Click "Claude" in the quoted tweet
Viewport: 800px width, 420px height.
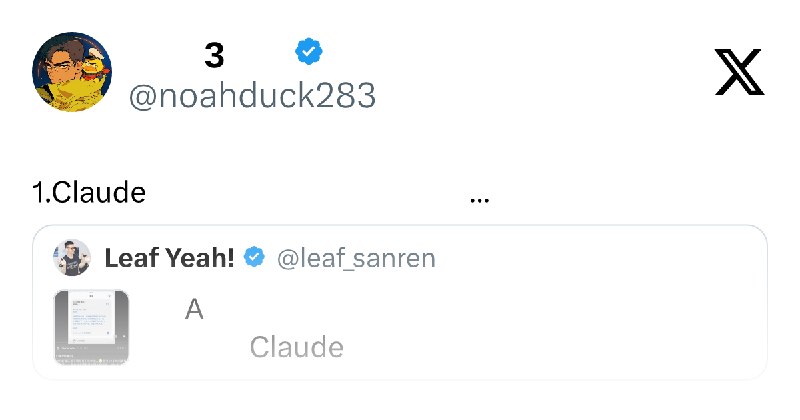point(296,348)
